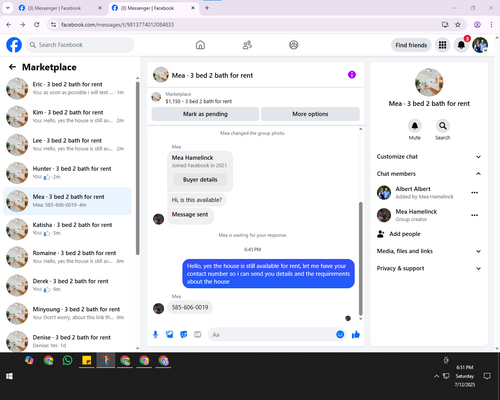
Task: Show hidden system tray icons chevron
Action: click(x=436, y=376)
